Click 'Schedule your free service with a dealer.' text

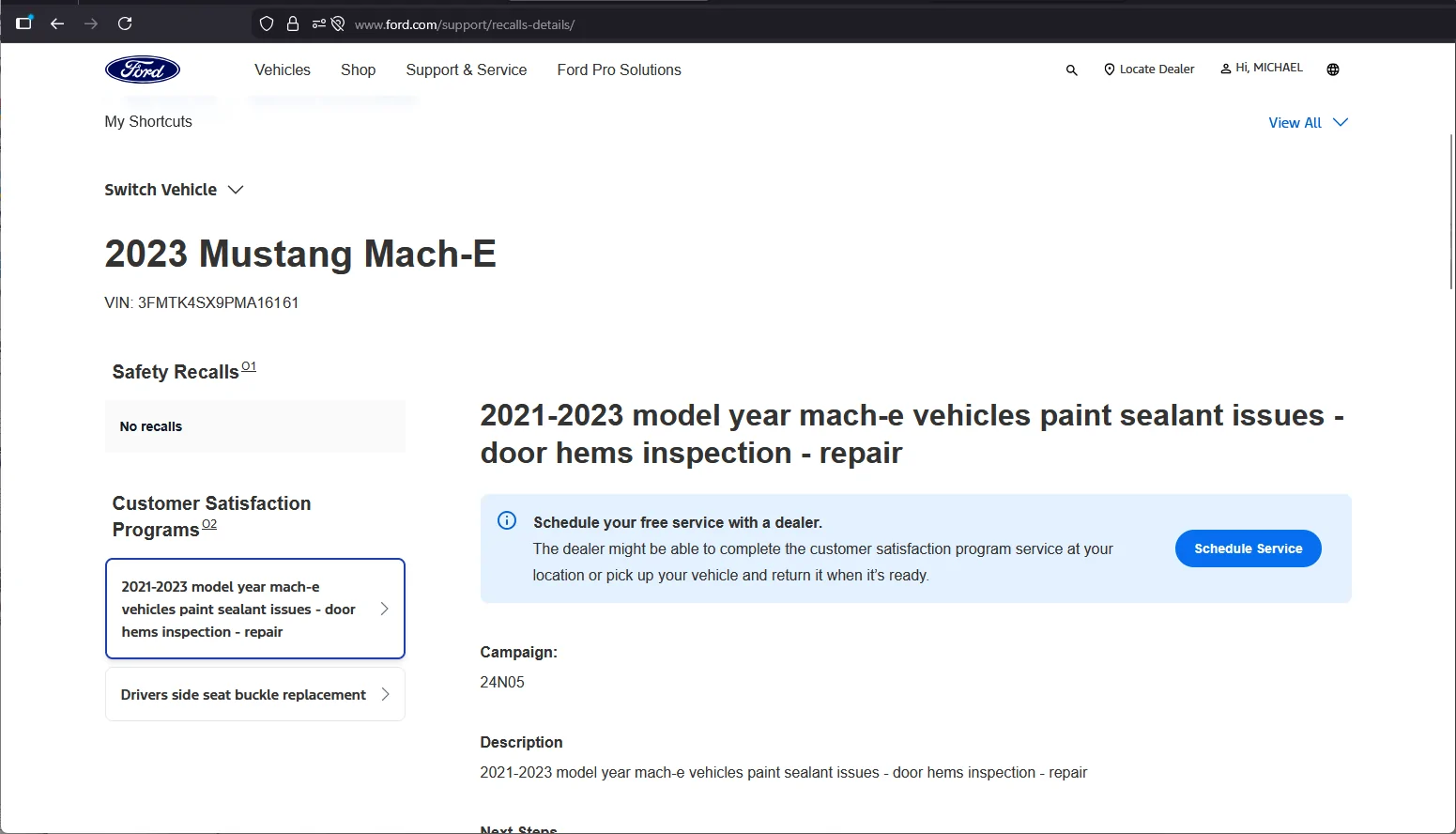[x=678, y=522]
